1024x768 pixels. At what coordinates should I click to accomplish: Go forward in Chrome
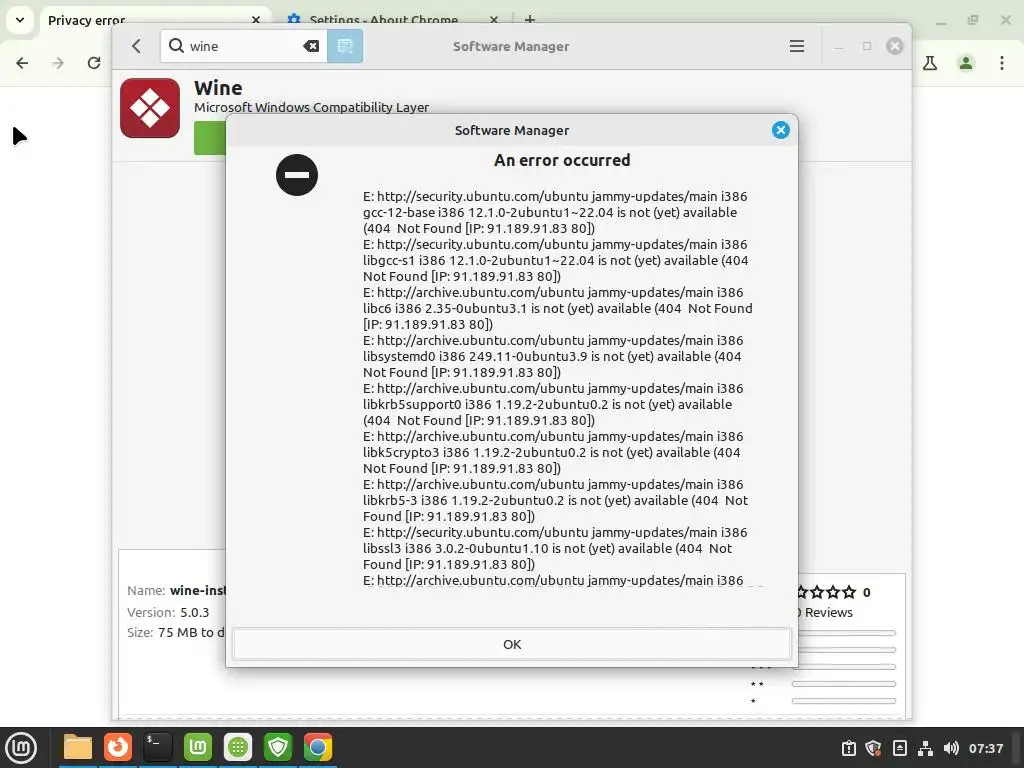(x=58, y=63)
